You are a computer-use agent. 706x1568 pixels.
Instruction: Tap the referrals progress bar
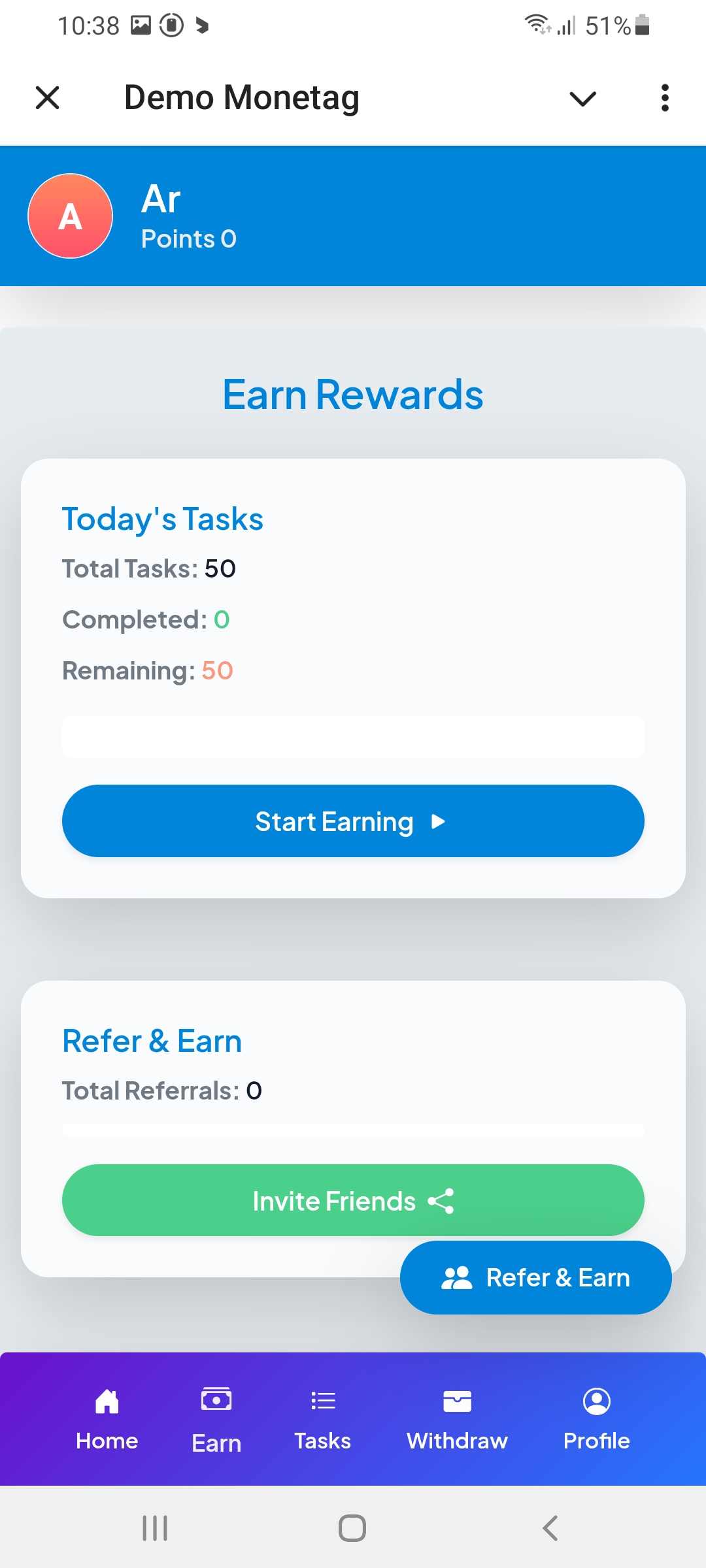pos(353,1130)
